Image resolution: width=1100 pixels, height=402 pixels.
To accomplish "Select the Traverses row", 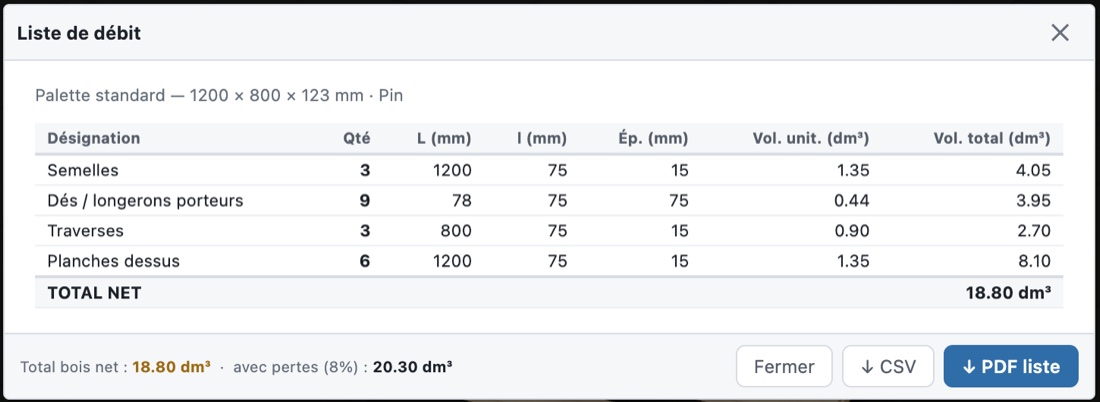I will pos(549,231).
